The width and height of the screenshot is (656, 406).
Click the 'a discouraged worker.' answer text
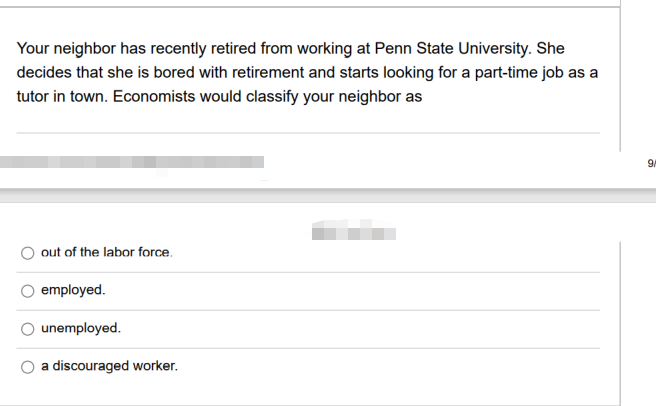point(109,366)
